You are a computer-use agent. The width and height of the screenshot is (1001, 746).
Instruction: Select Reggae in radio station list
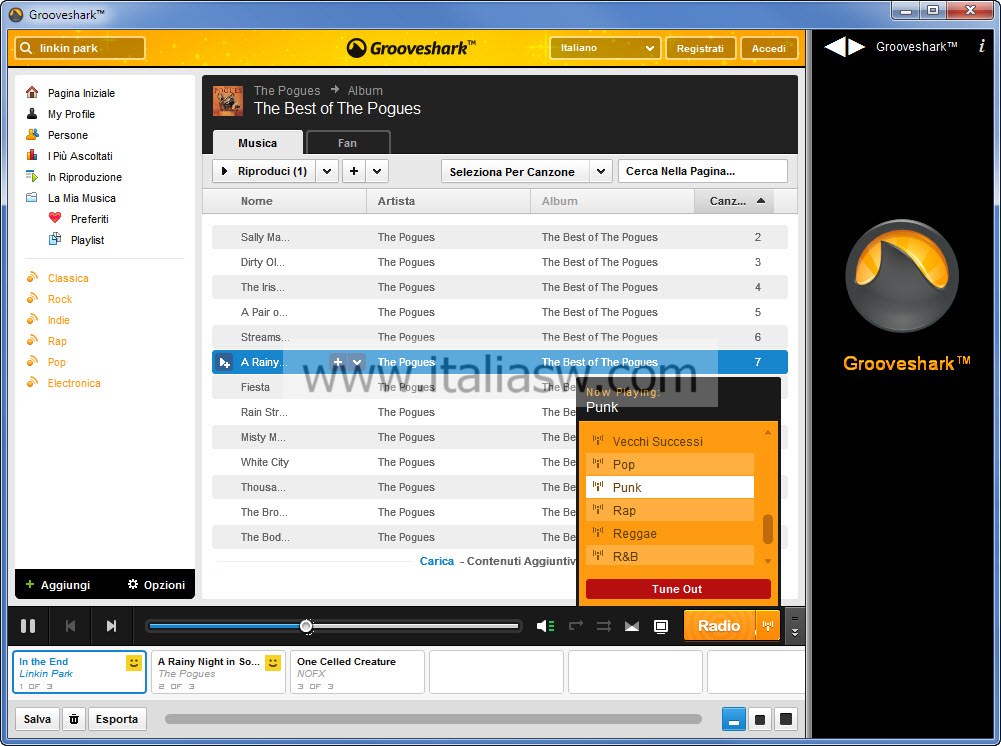(x=670, y=533)
